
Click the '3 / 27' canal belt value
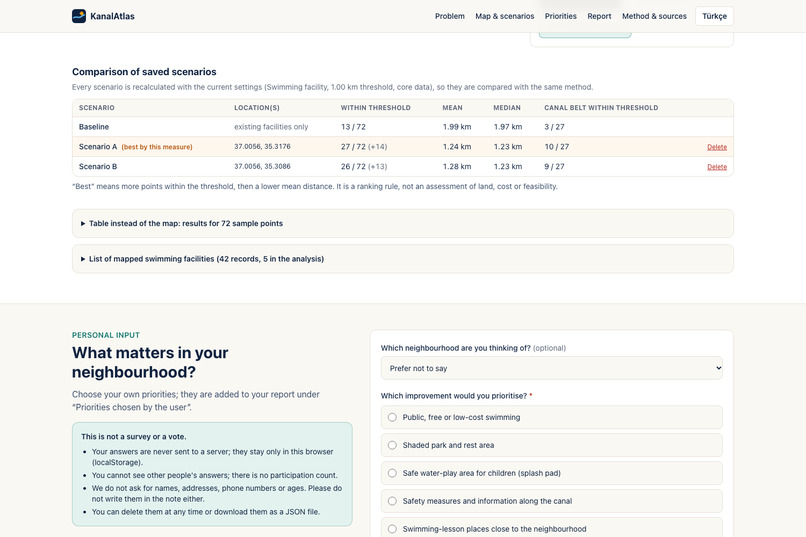coord(554,127)
